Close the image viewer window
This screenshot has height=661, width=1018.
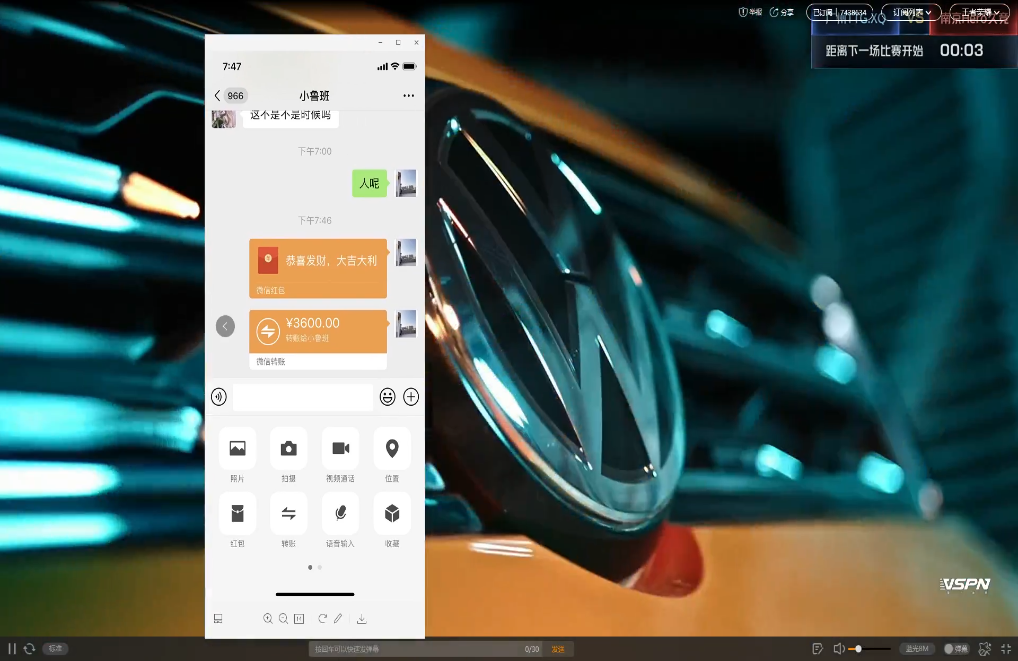click(x=416, y=42)
